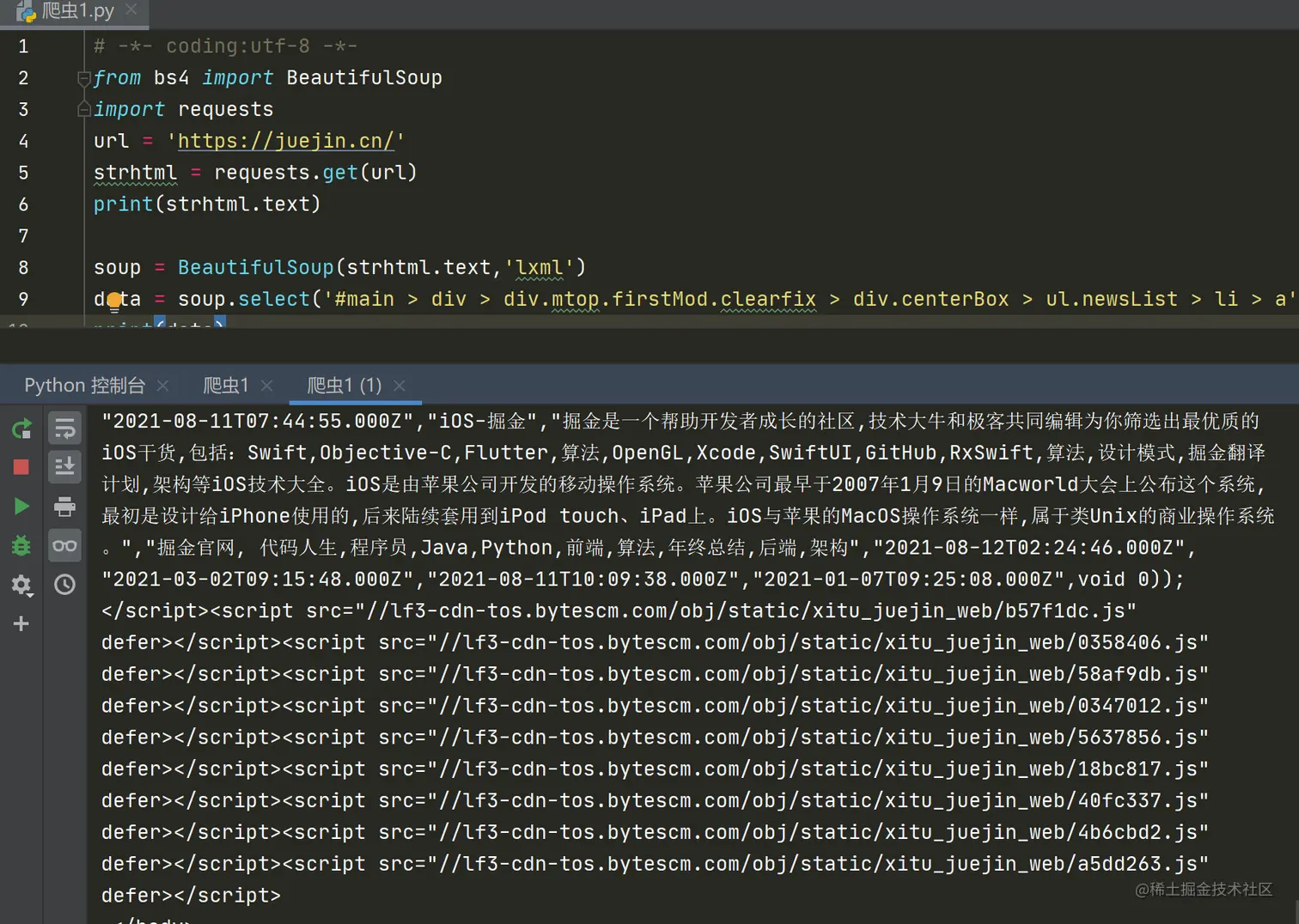Image resolution: width=1299 pixels, height=924 pixels.
Task: Click 'a5dd263.js' script path in output
Action: coord(1137,865)
